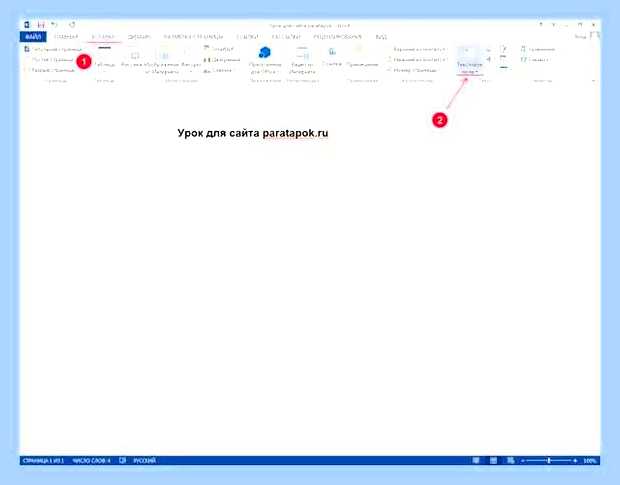620x485 pixels.
Task: Click the zoom slider in the status bar
Action: pos(549,460)
